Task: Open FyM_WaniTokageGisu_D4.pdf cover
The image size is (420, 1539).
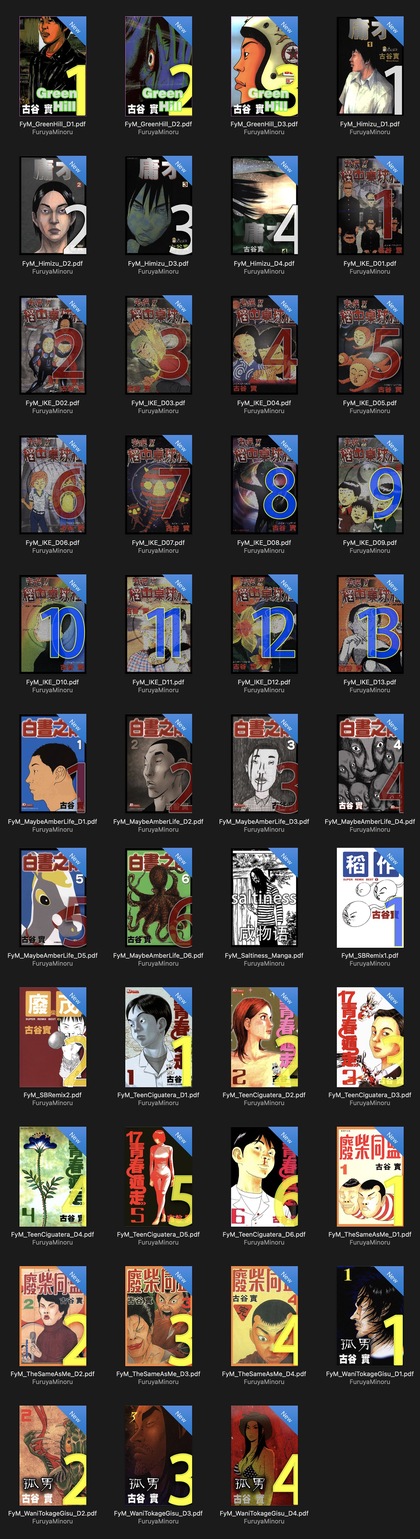Action: coord(264,1455)
